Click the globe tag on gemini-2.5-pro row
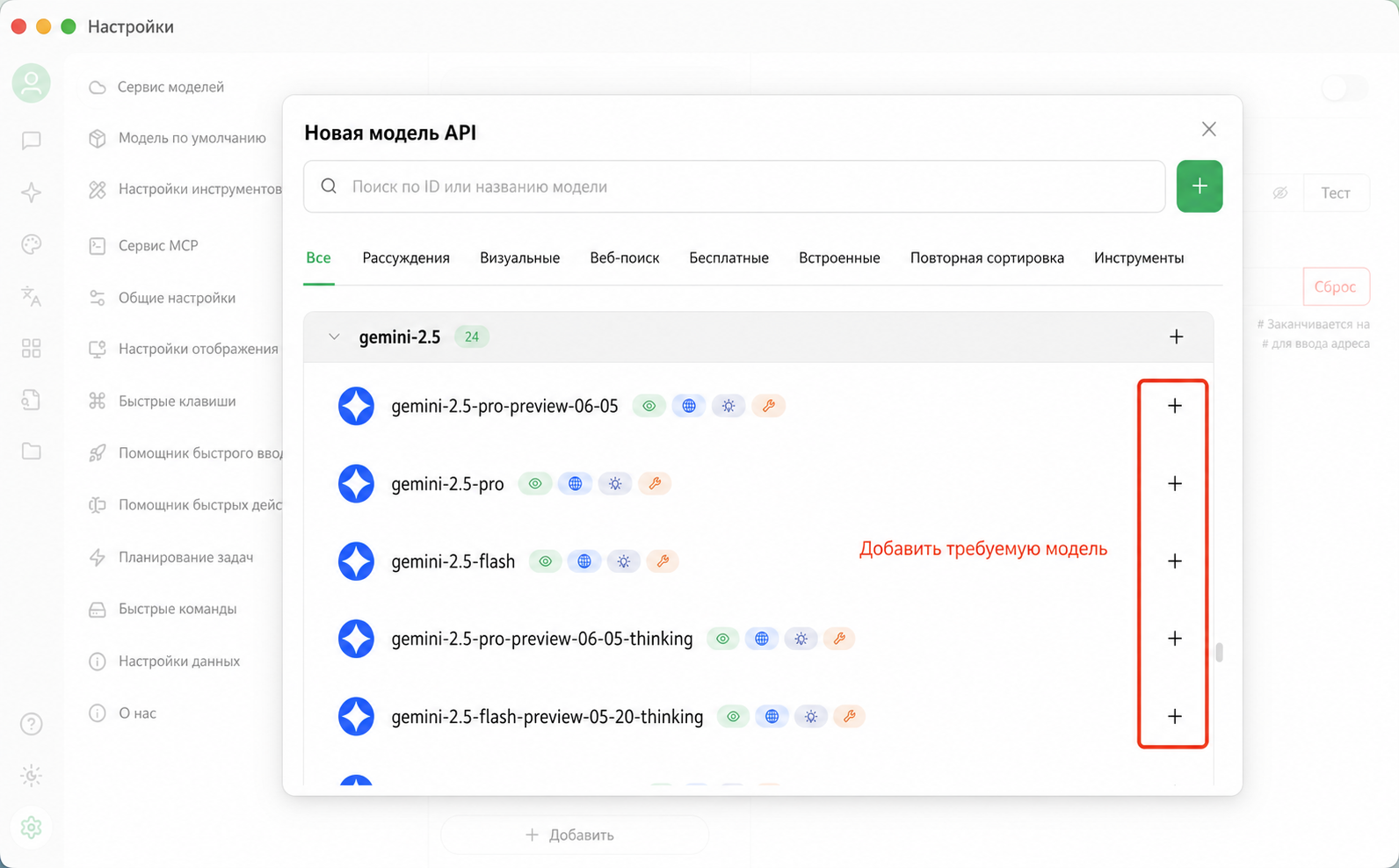 (x=575, y=484)
